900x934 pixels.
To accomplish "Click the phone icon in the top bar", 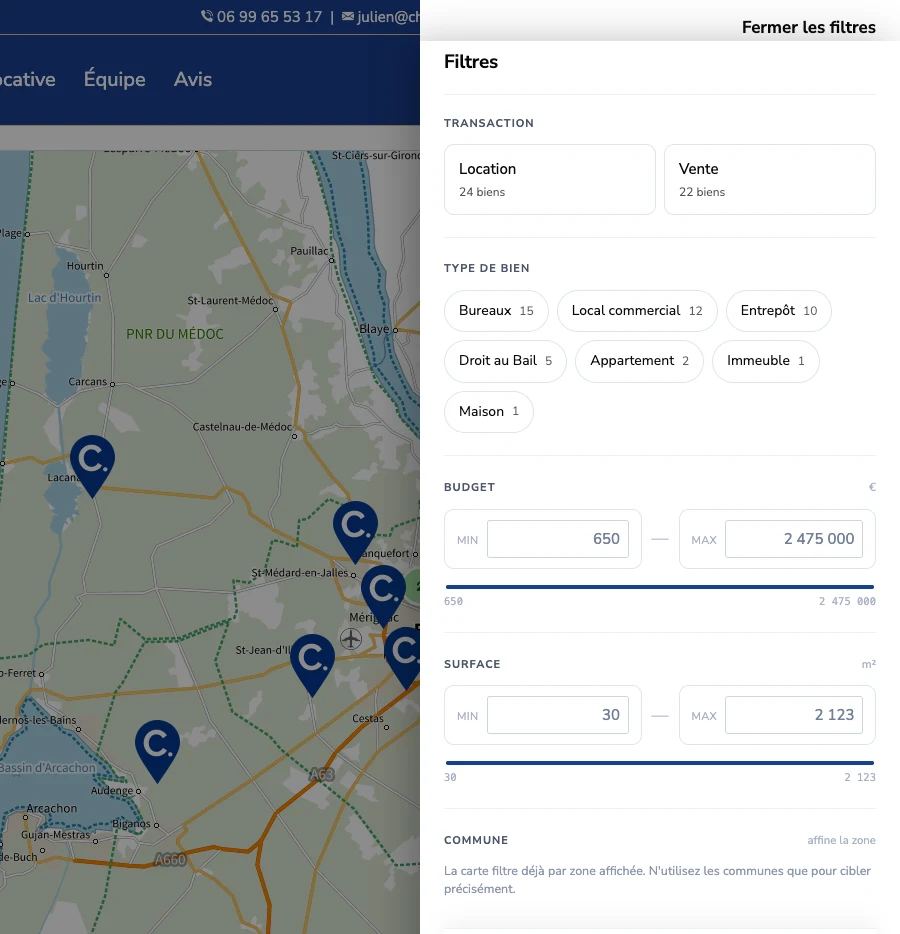I will (x=207, y=16).
